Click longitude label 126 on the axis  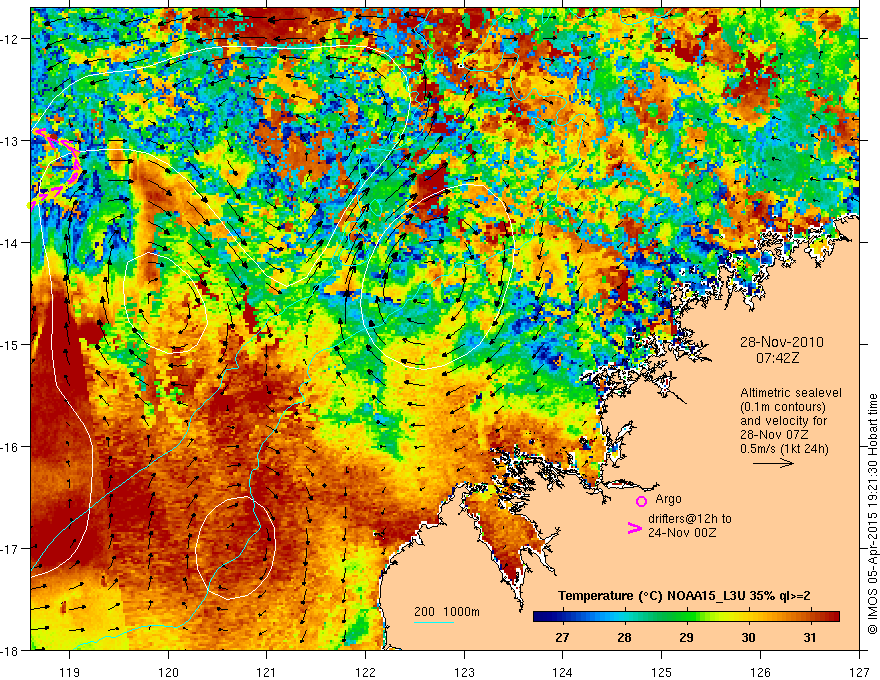(x=760, y=672)
